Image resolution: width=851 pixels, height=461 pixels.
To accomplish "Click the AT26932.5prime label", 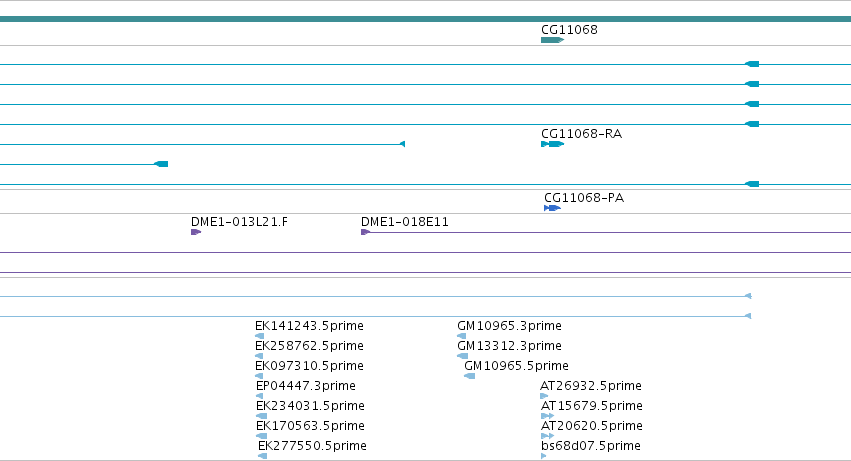I will 591,386.
